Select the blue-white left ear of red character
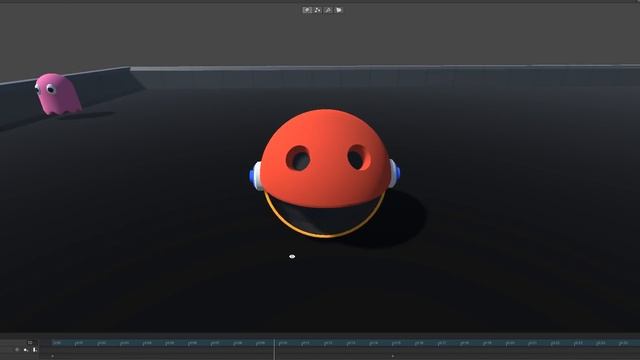 click(x=256, y=176)
